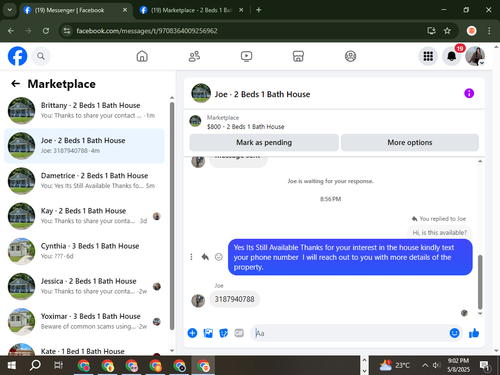Click the address bar URL facebook.com/messages
The width and height of the screenshot is (500, 375).
(x=147, y=31)
